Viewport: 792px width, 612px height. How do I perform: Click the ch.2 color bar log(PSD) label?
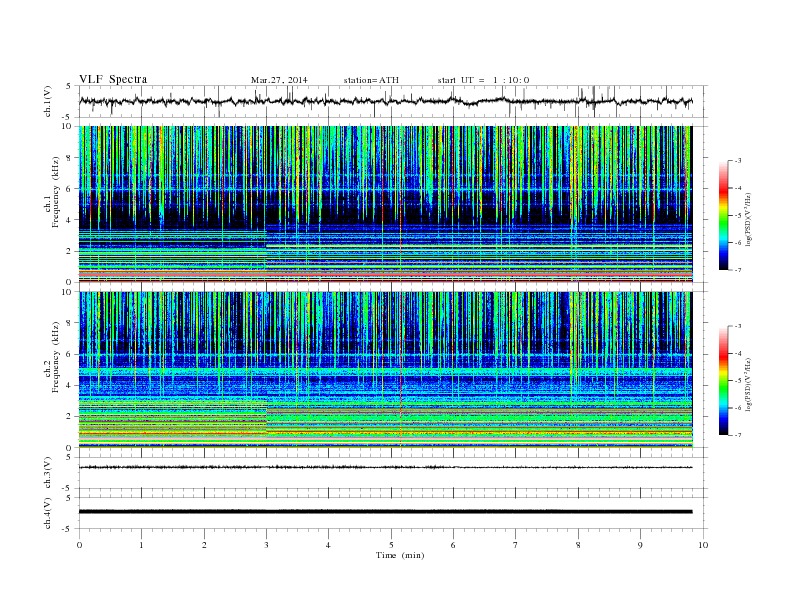pos(749,384)
